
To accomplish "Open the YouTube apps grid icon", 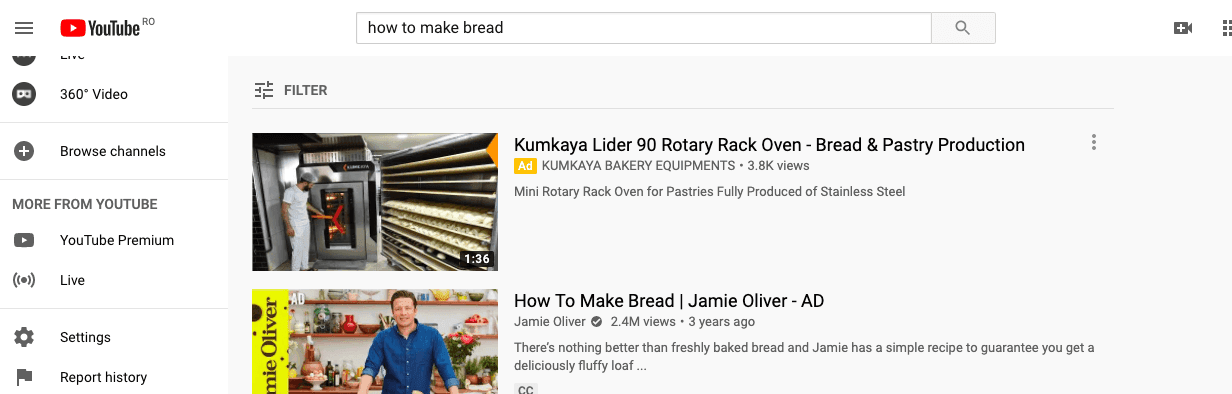I will point(1226,28).
